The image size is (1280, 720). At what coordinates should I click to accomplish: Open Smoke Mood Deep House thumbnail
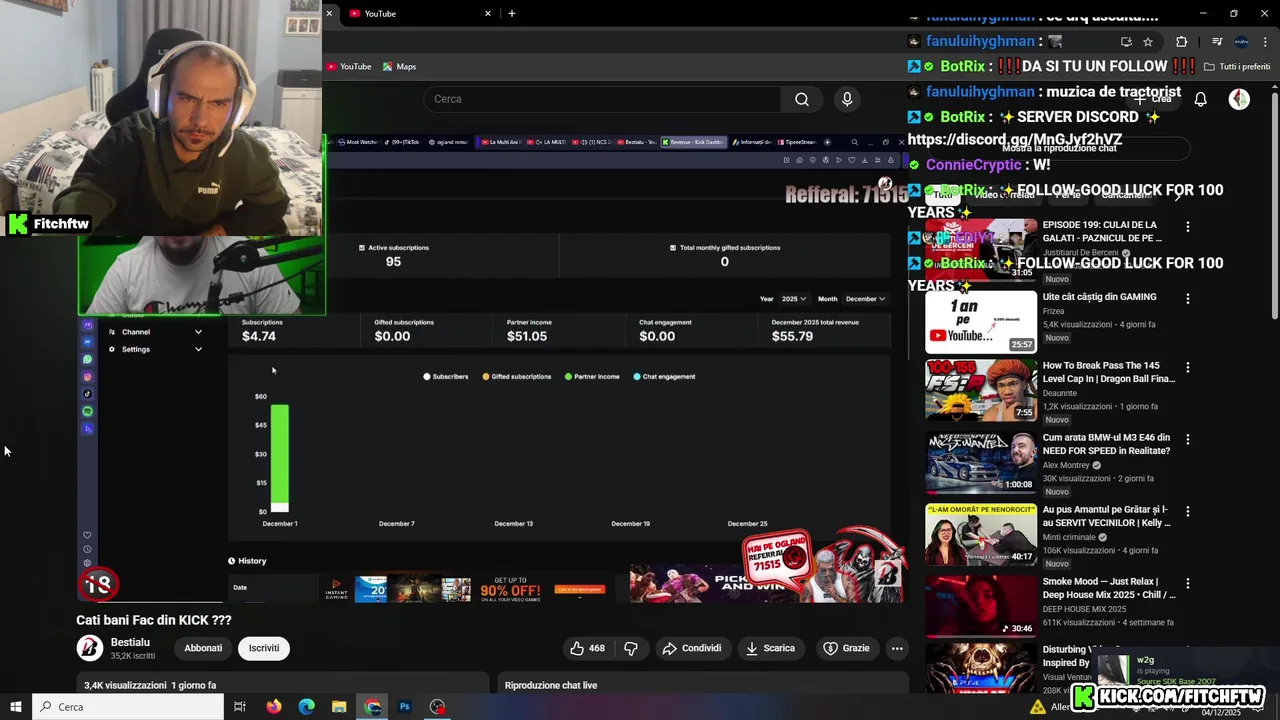[x=981, y=606]
